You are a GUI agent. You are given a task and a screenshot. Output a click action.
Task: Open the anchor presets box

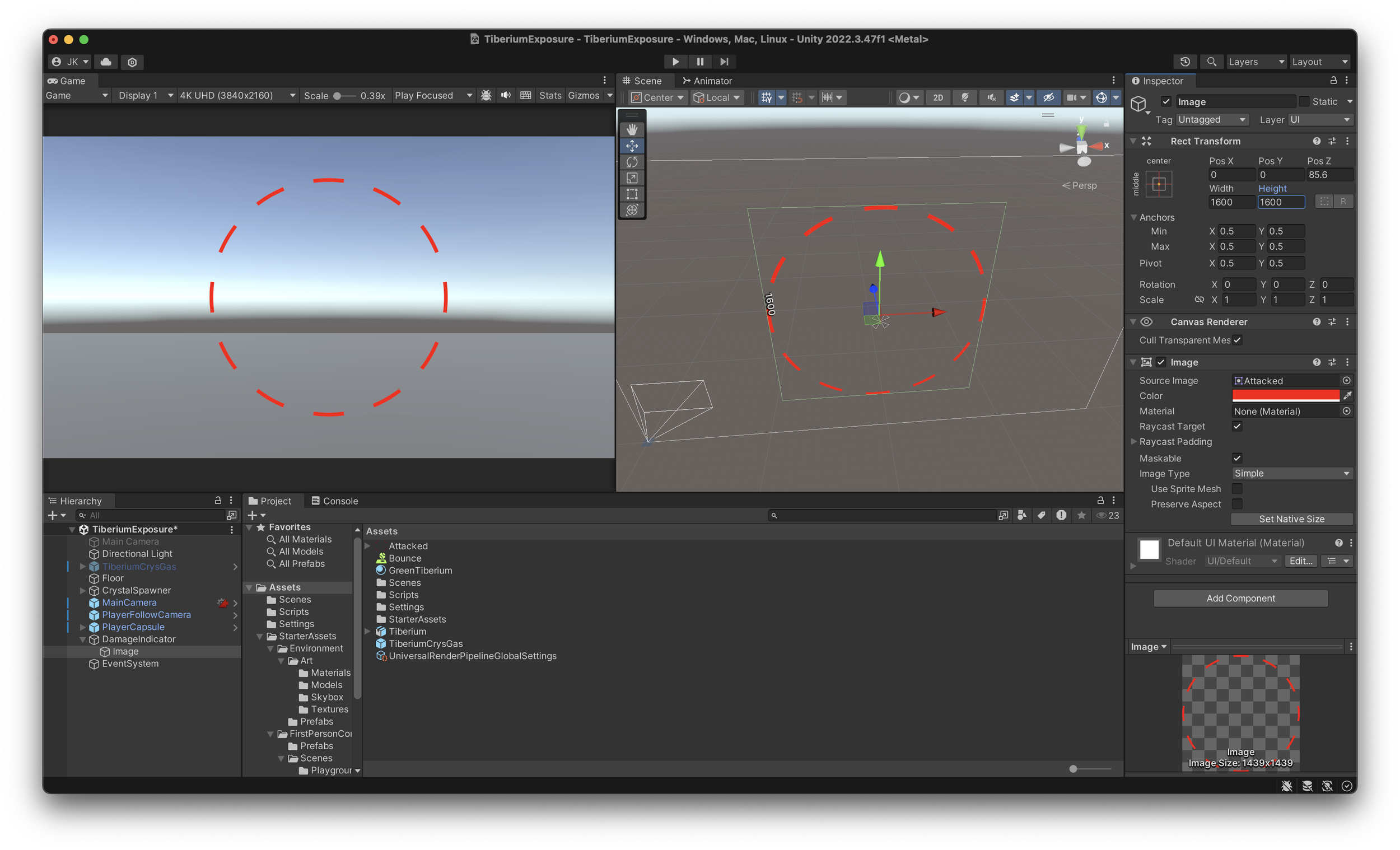coord(1159,184)
